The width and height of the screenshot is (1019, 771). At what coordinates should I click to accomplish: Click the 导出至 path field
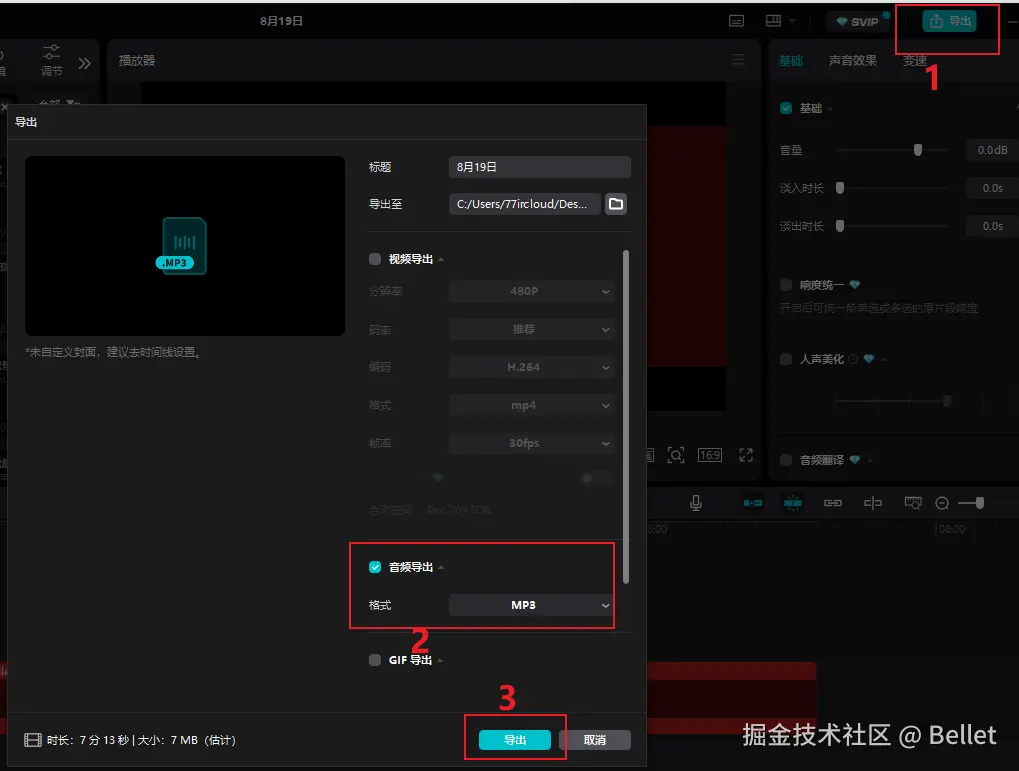click(524, 204)
